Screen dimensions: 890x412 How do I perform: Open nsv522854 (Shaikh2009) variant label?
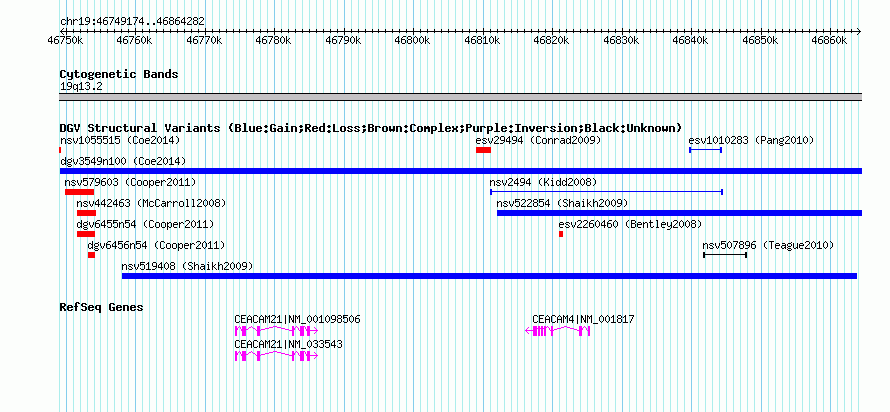coord(562,204)
